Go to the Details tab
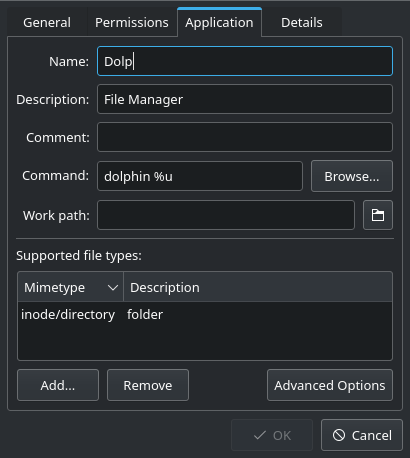410x458 pixels. [x=302, y=23]
